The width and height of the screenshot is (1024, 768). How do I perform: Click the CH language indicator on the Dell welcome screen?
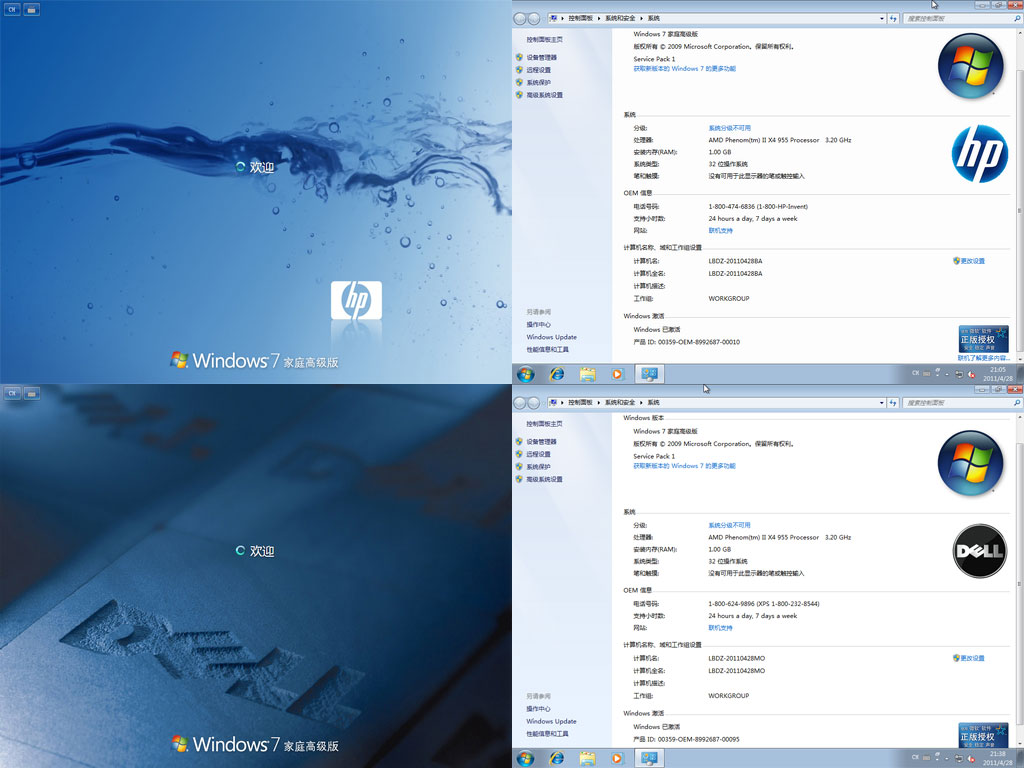point(12,393)
